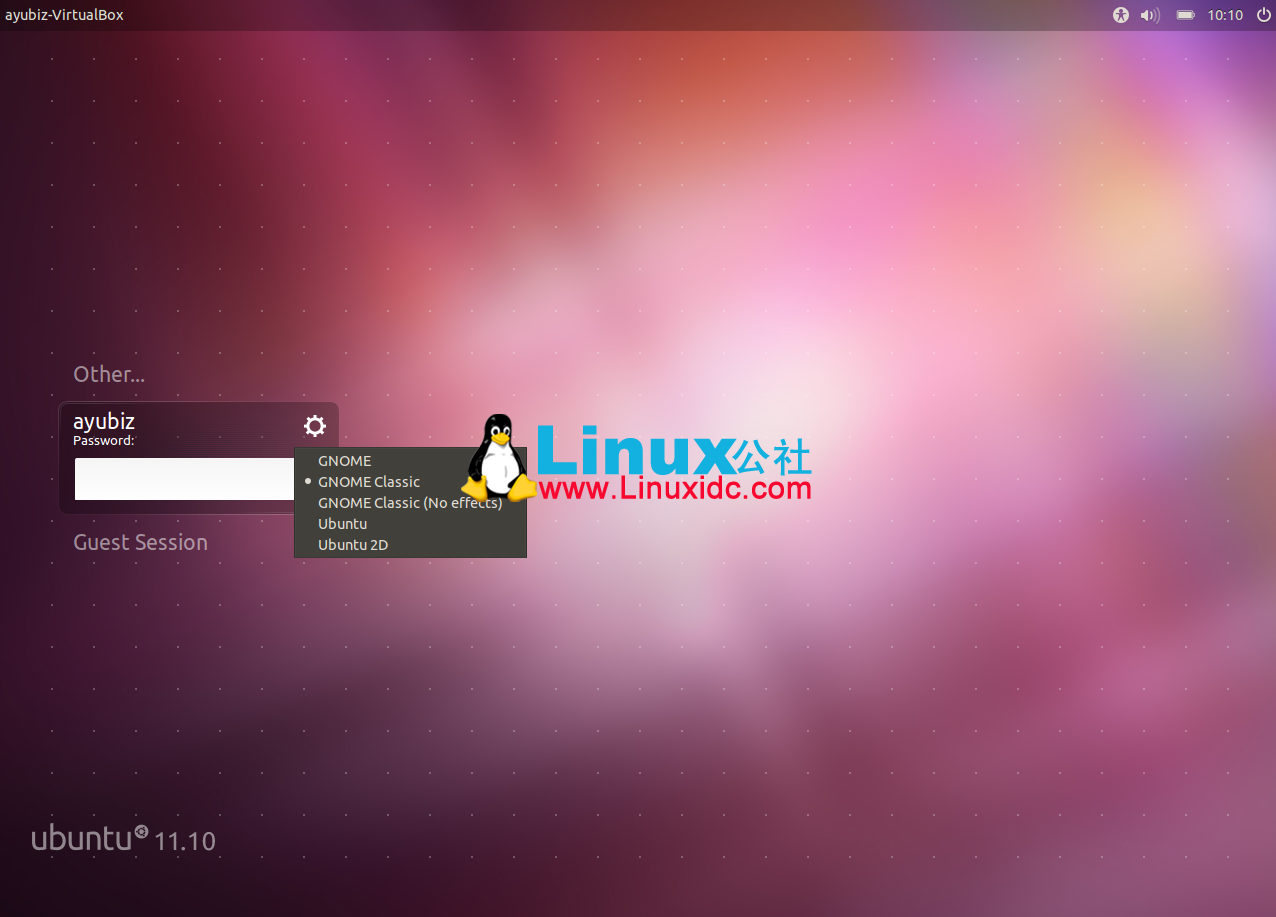Select GNOME Classic (No effects) menu entry
The image size is (1276, 917).
(410, 502)
